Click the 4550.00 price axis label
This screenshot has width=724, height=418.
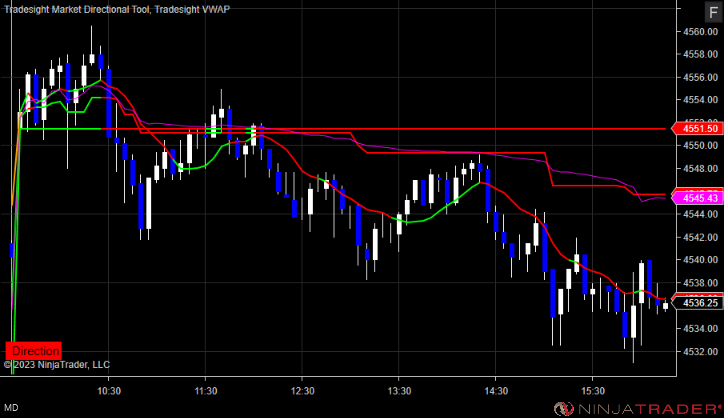tap(700, 145)
